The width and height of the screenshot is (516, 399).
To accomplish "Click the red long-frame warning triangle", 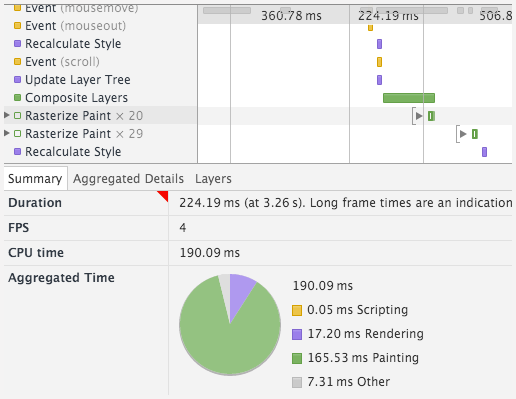I will click(163, 195).
